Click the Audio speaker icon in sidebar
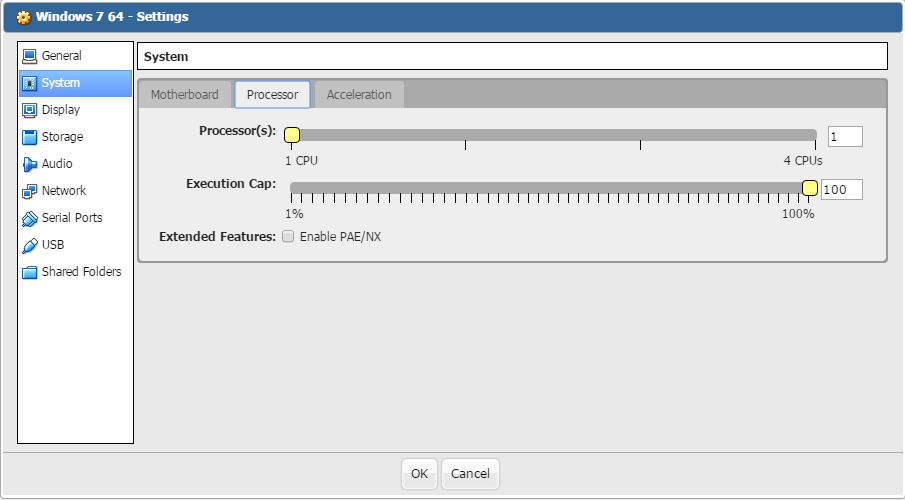 30,164
